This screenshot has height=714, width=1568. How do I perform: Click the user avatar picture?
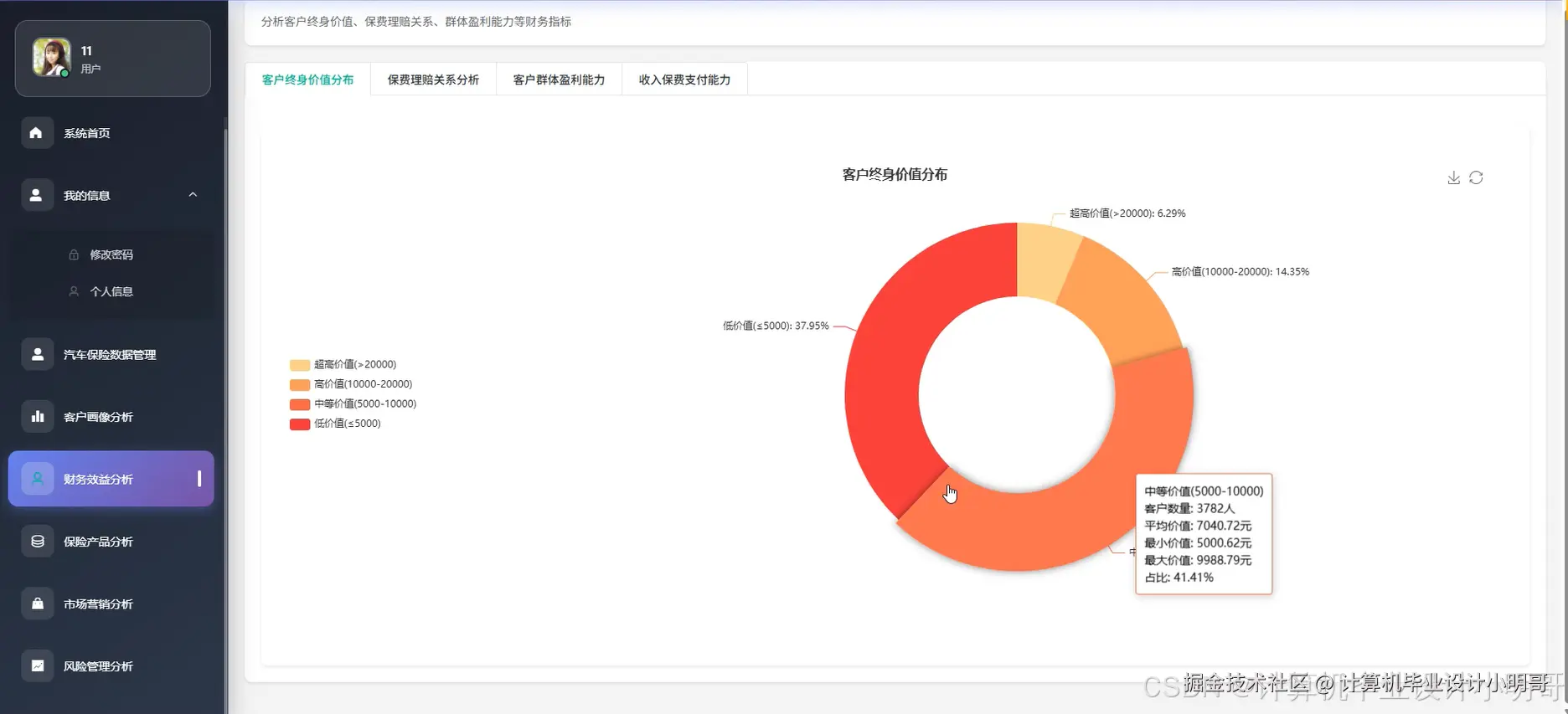(51, 57)
